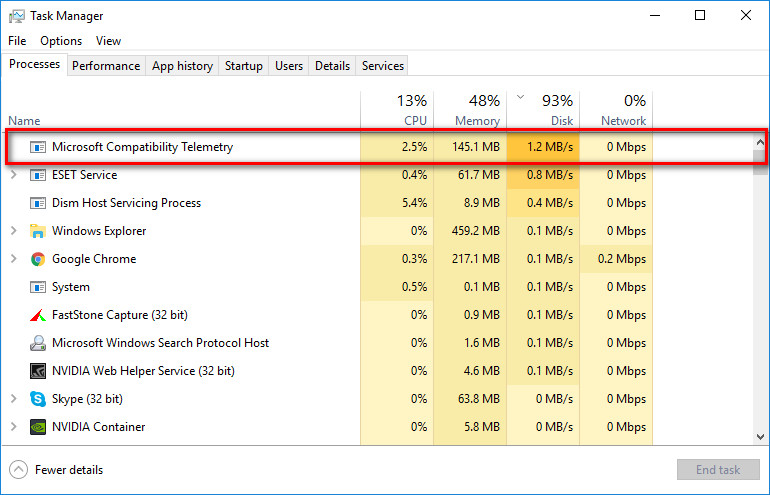The image size is (770, 495).
Task: Open the File menu
Action: coord(17,41)
